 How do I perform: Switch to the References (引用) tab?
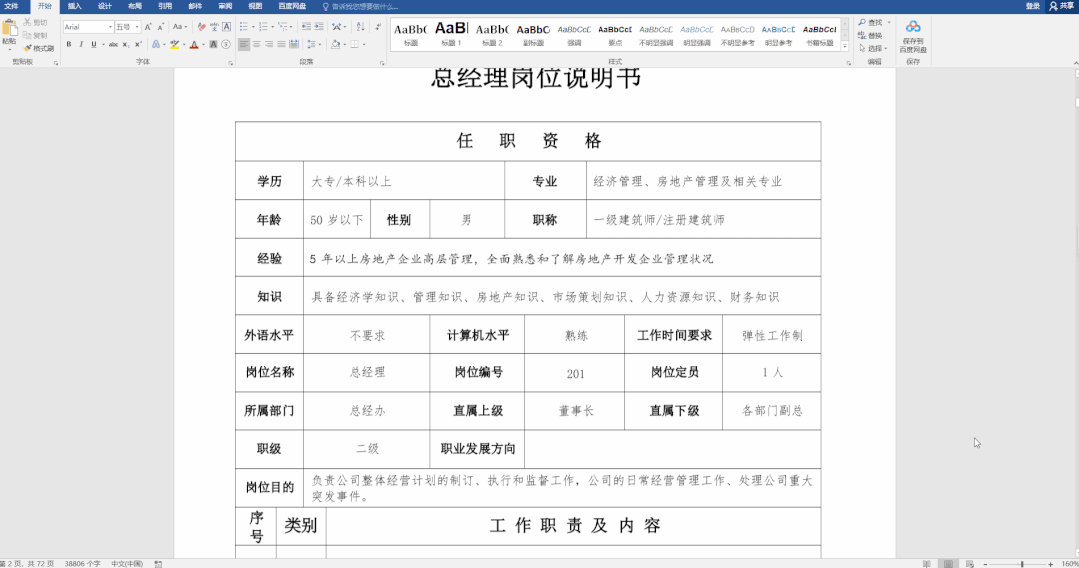coord(165,6)
